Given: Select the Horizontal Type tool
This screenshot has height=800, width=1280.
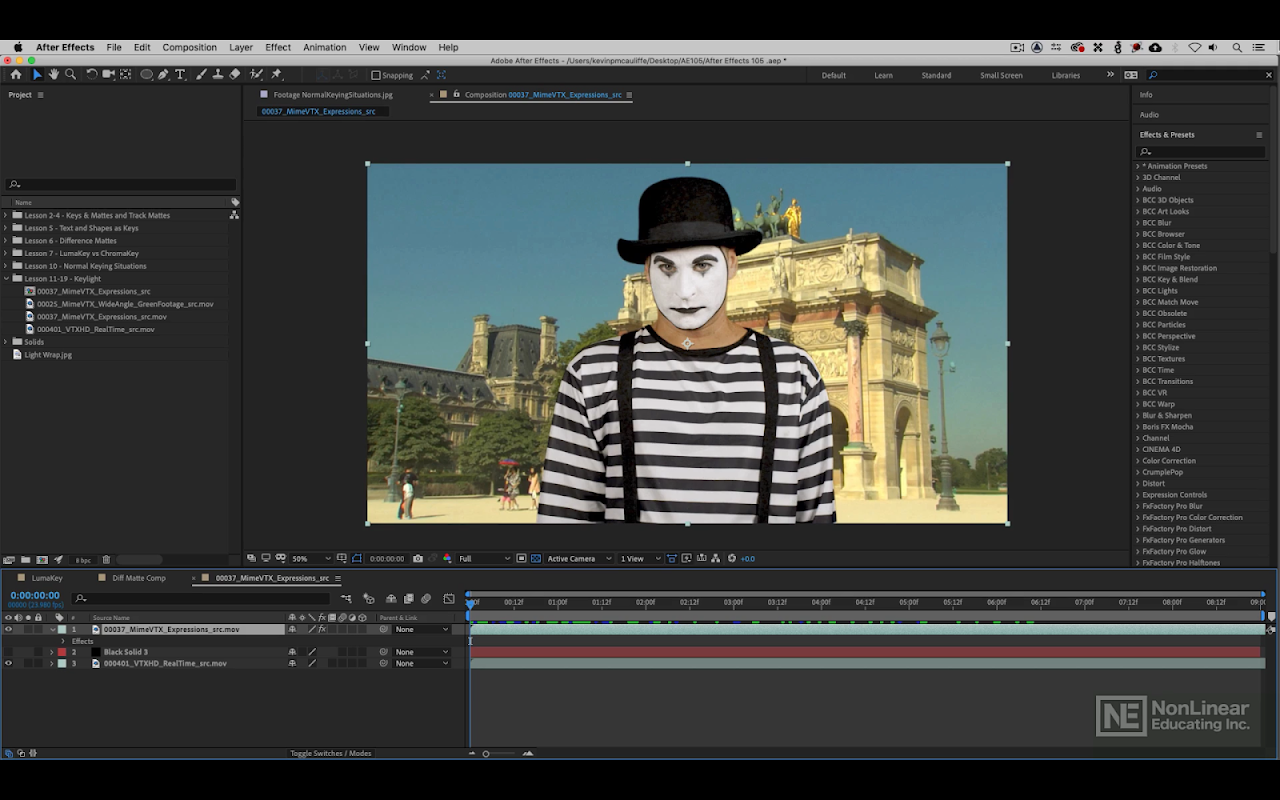Looking at the screenshot, I should tap(180, 75).
